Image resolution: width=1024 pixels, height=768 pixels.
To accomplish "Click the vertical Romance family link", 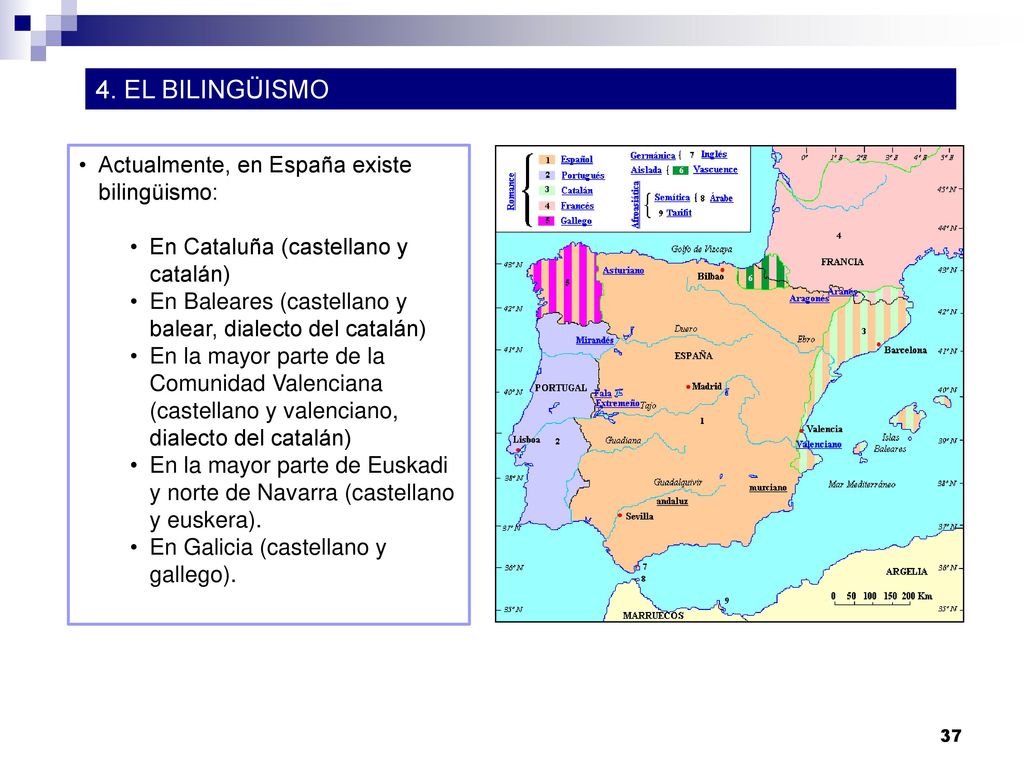I will click(x=511, y=191).
